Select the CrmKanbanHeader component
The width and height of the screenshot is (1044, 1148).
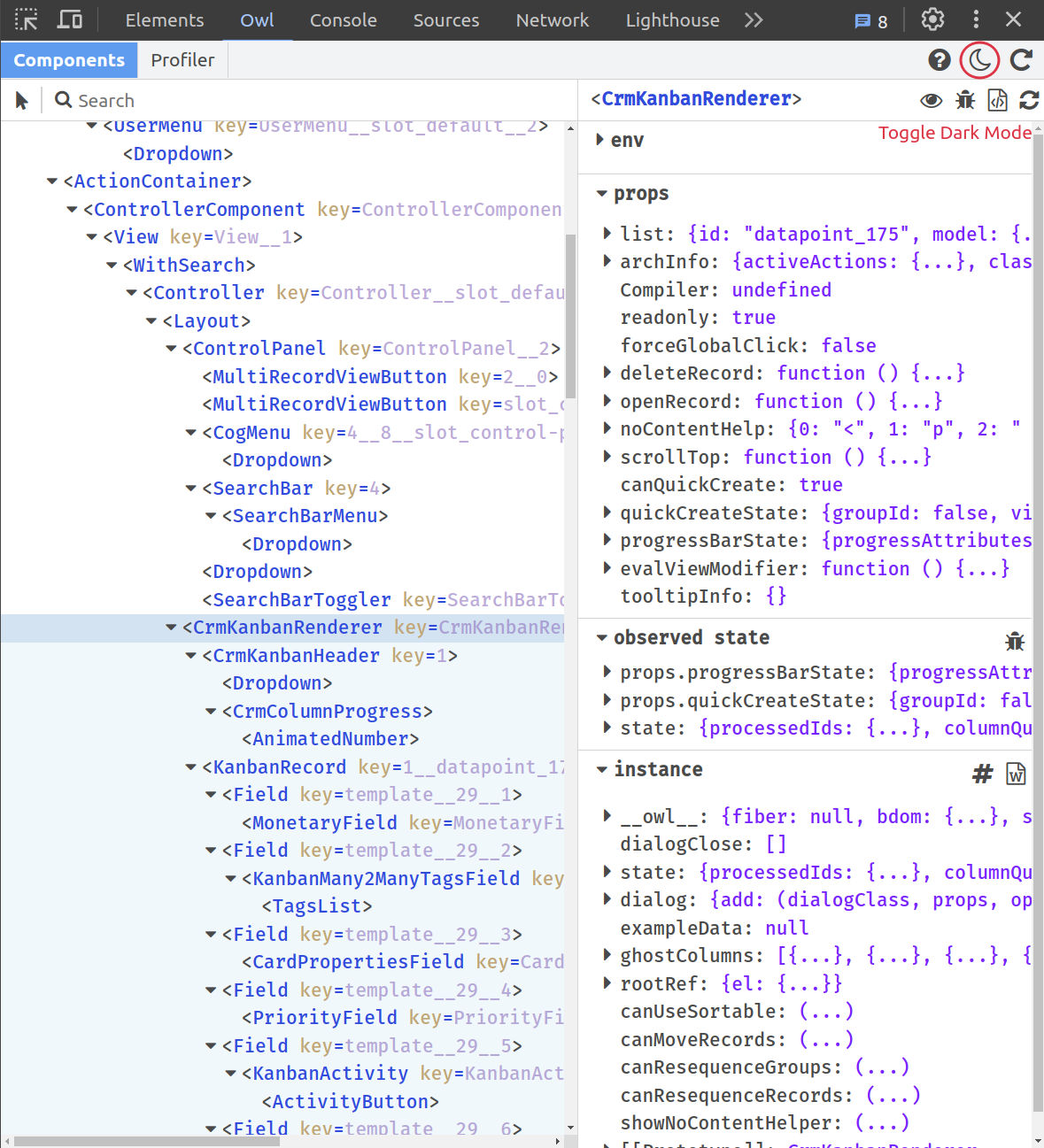coord(296,656)
